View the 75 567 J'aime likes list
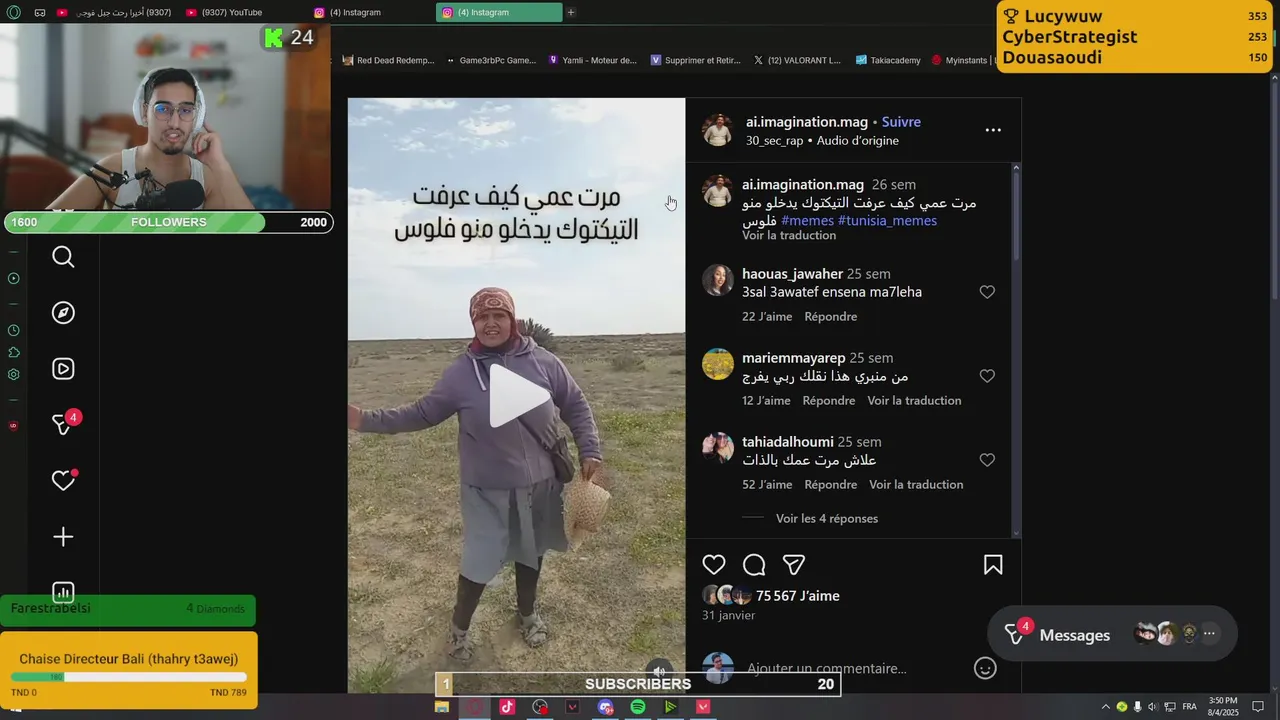Image resolution: width=1280 pixels, height=720 pixels. (798, 595)
